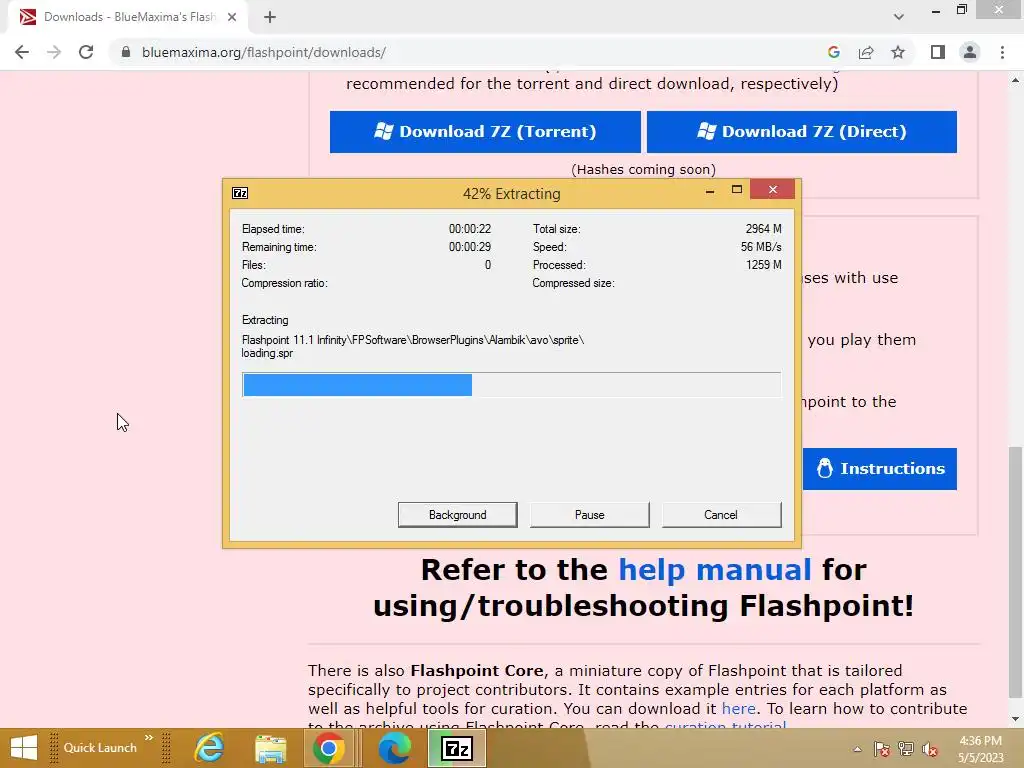Select the Downloads - BlueMaxima's Flash tab
The height and width of the screenshot is (768, 1024).
click(129, 17)
